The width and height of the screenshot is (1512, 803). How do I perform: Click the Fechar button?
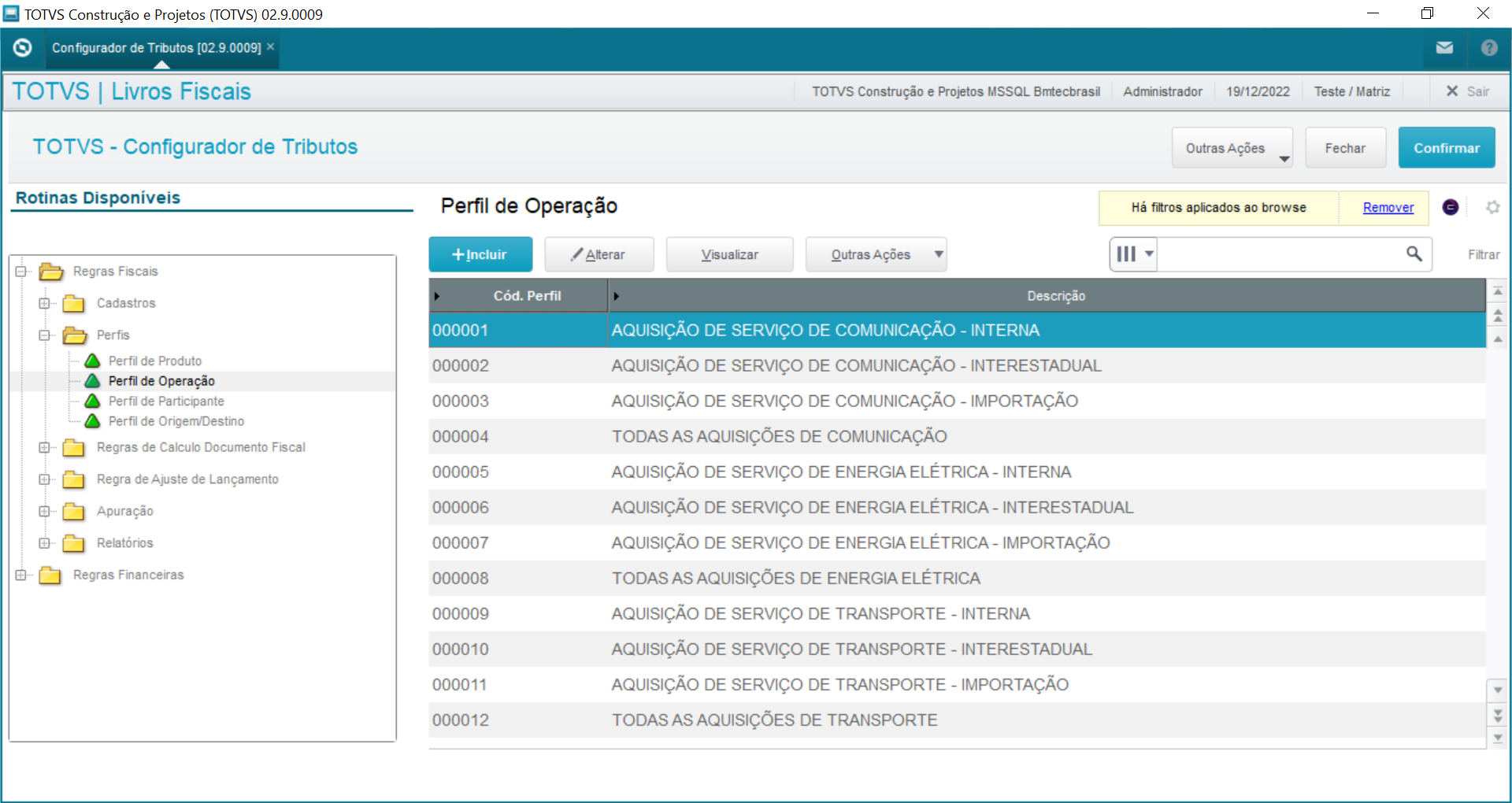1345,148
